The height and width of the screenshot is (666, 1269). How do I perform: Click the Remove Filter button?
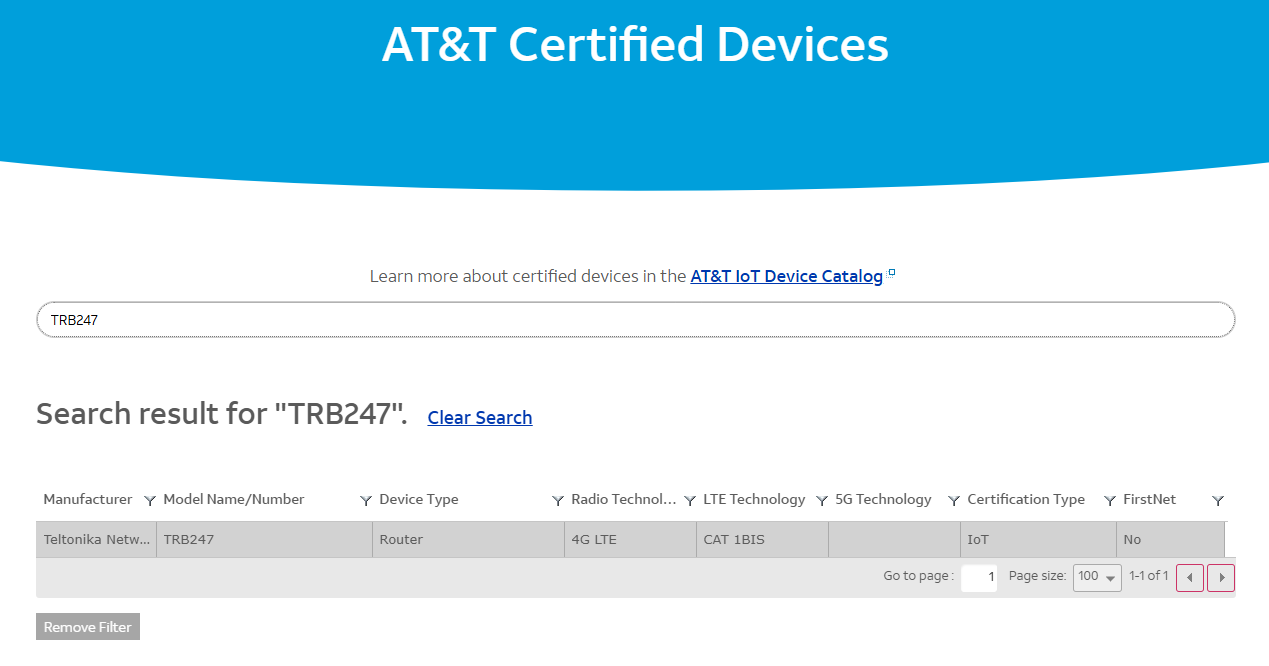click(88, 627)
